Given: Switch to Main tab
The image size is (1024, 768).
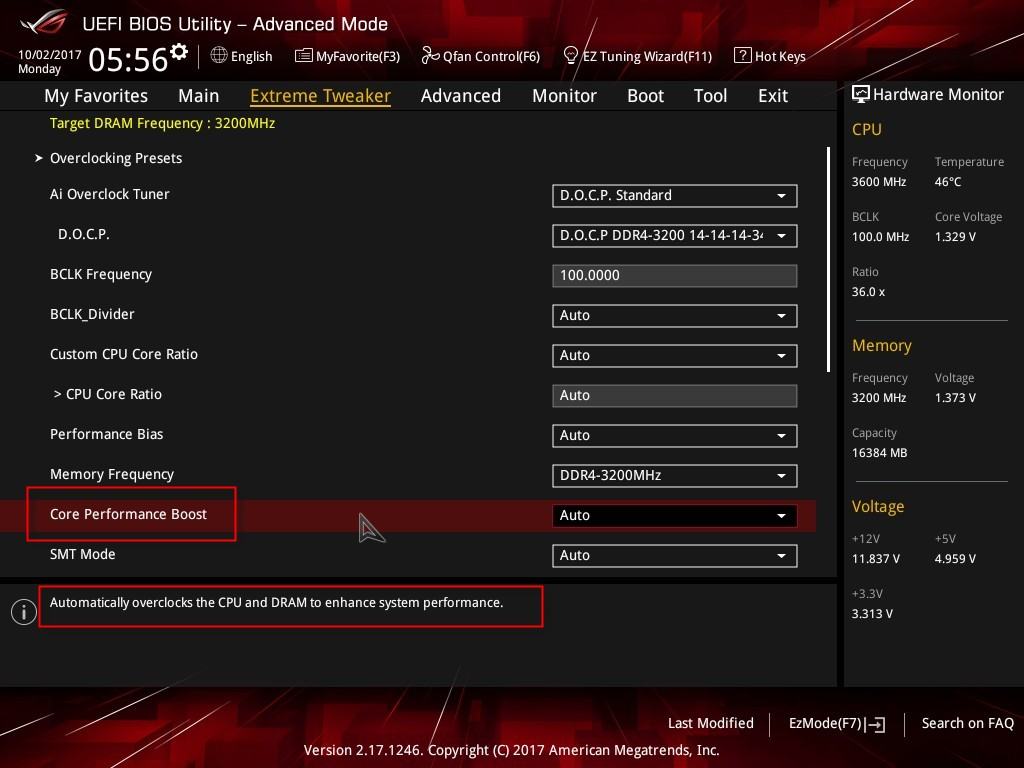Looking at the screenshot, I should [199, 96].
